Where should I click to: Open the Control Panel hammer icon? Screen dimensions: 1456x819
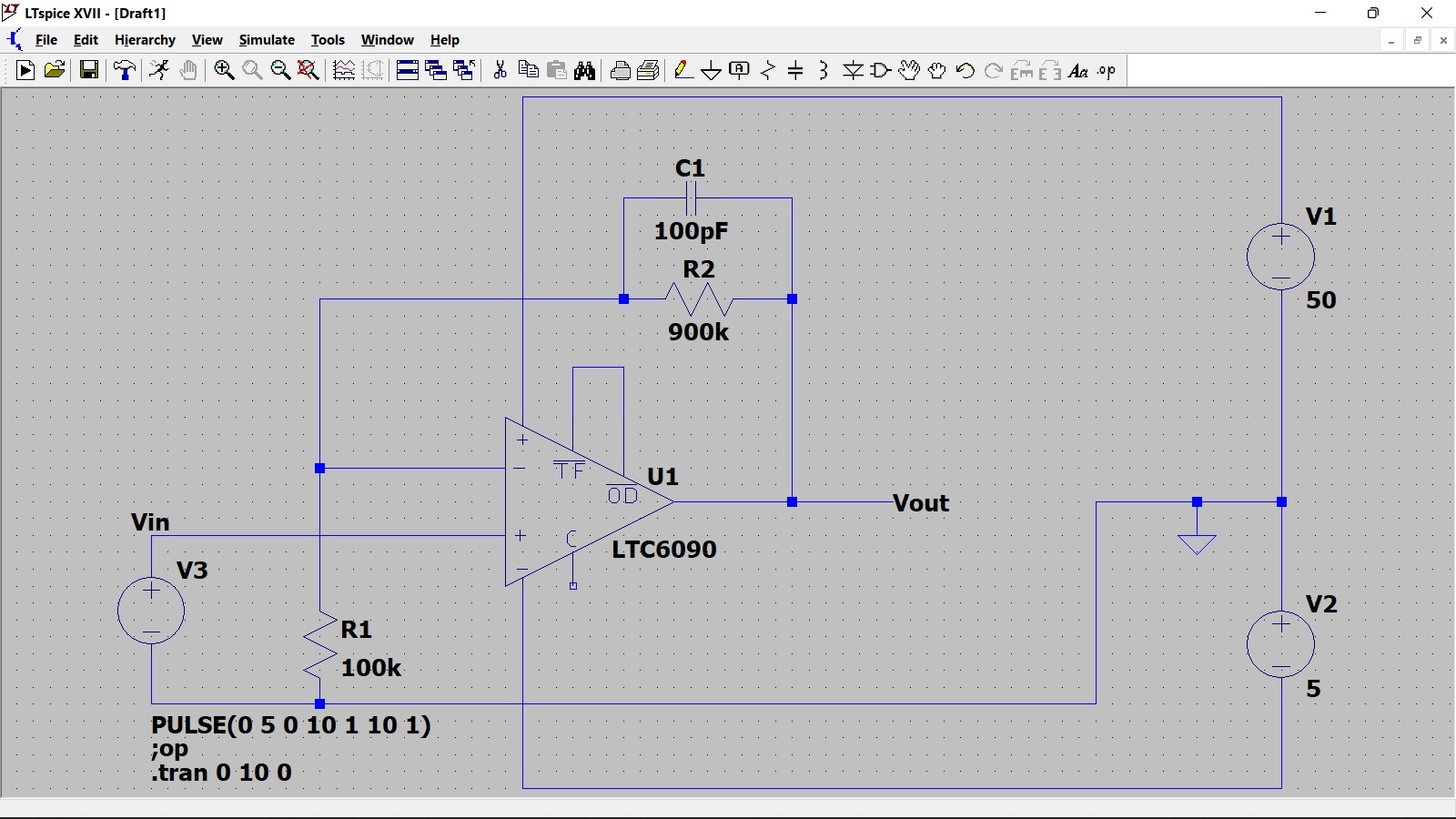coord(125,70)
